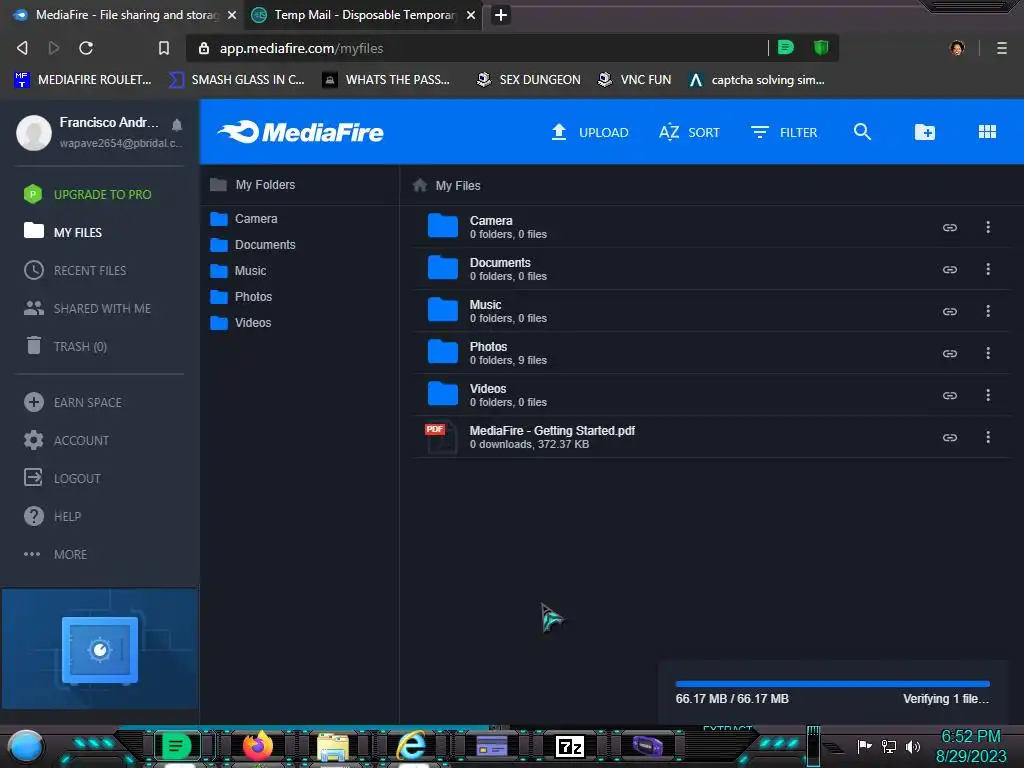
Task: Open options menu for Photos folder
Action: [987, 353]
